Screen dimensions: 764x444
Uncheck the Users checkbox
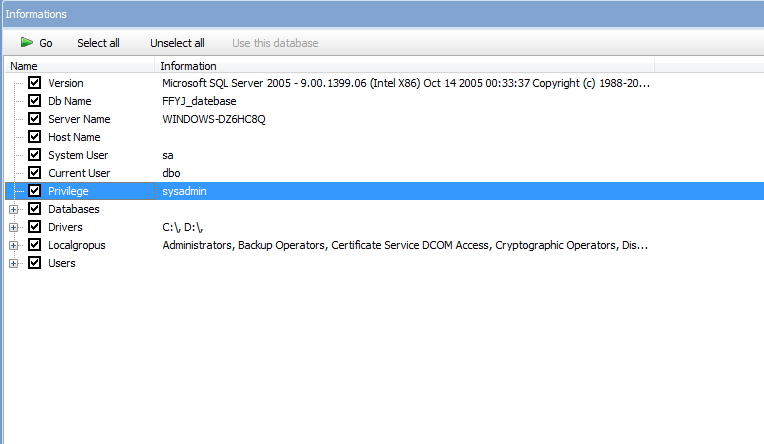[x=34, y=263]
